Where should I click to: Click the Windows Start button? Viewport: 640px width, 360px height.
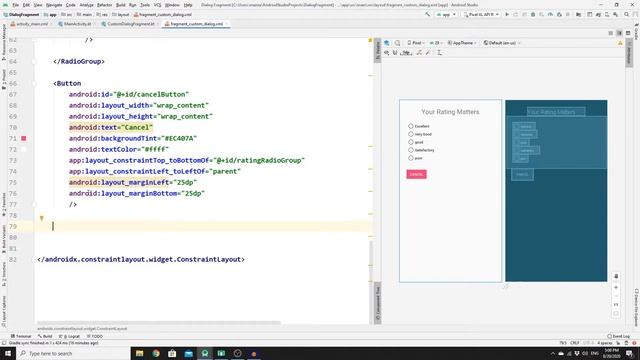click(8, 353)
